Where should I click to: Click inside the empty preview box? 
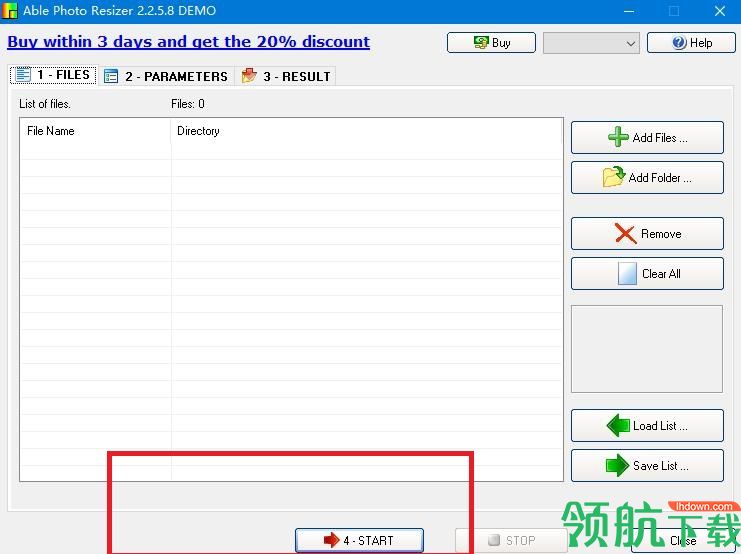[646, 349]
